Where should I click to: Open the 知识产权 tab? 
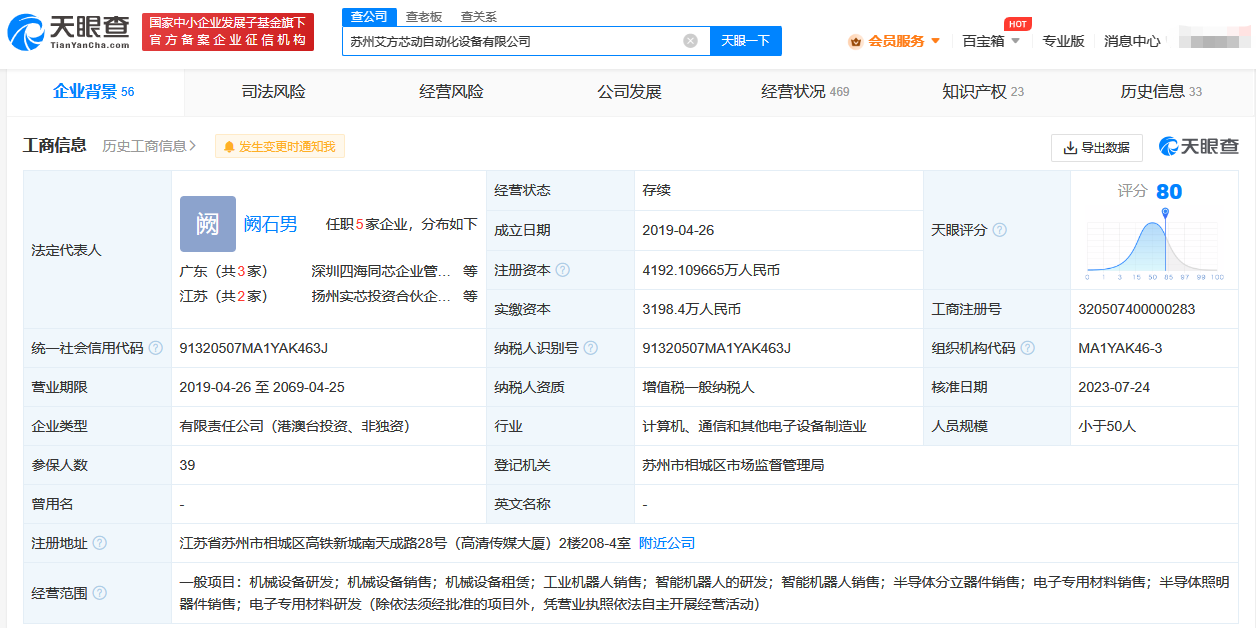click(983, 92)
